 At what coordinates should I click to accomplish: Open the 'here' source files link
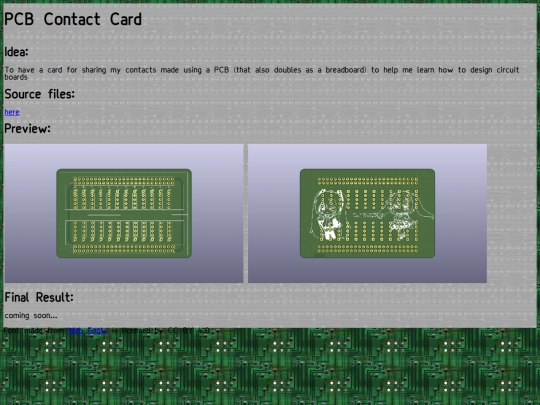(x=12, y=112)
